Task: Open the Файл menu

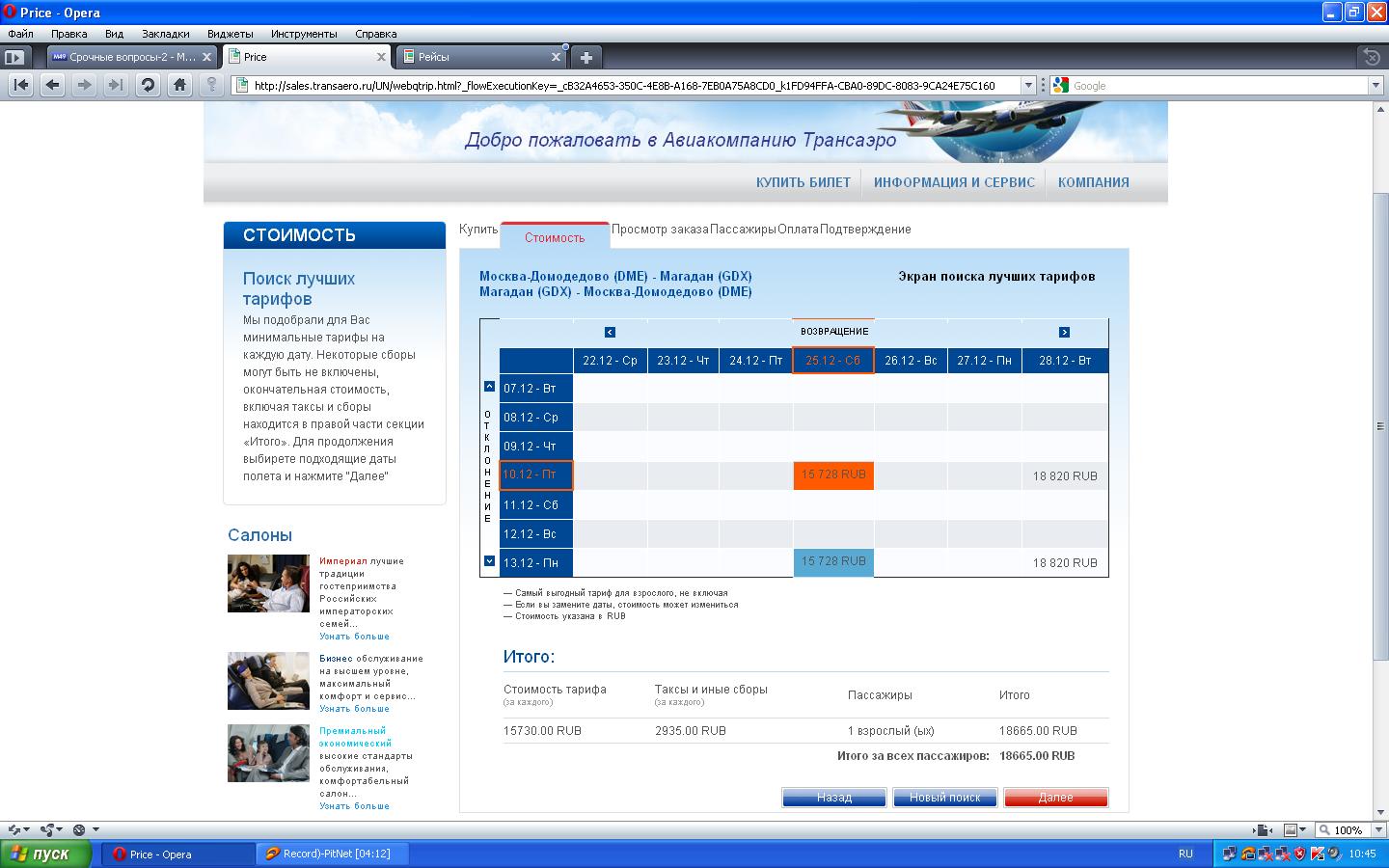Action: pyautogui.click(x=20, y=34)
